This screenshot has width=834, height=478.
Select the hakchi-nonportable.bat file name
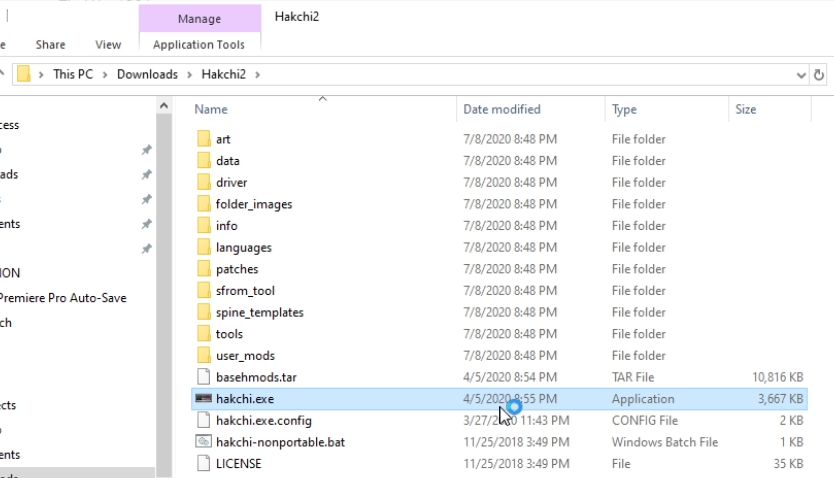(x=280, y=442)
